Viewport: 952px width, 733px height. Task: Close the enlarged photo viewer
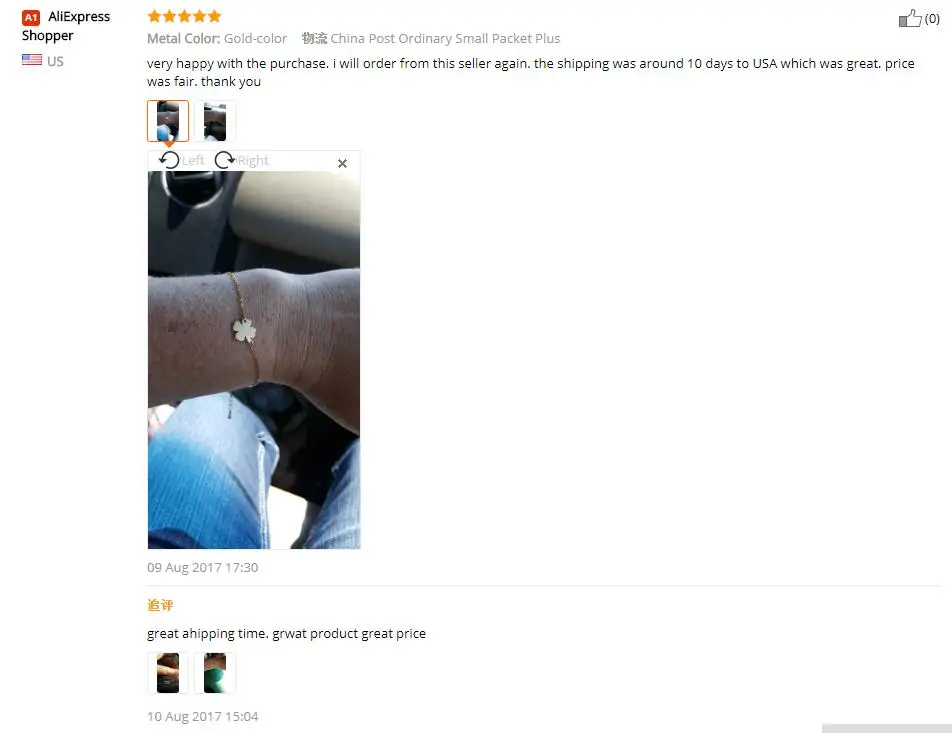pos(342,163)
